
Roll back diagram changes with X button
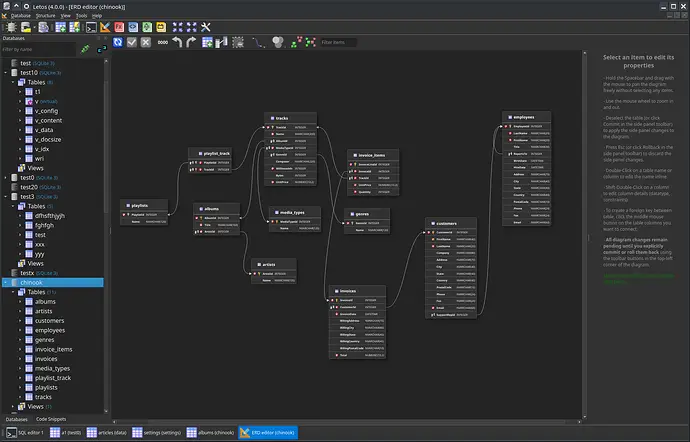coord(146,42)
